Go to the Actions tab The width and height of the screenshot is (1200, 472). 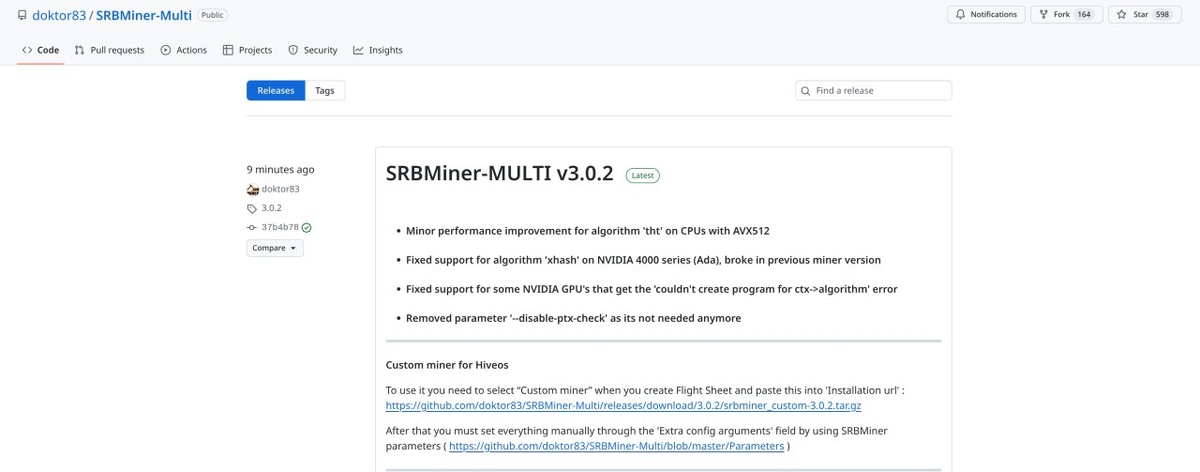pos(184,50)
